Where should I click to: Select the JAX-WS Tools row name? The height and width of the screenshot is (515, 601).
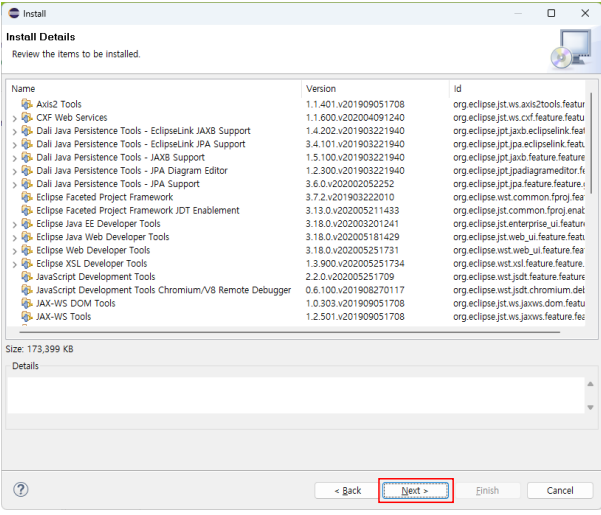64,317
